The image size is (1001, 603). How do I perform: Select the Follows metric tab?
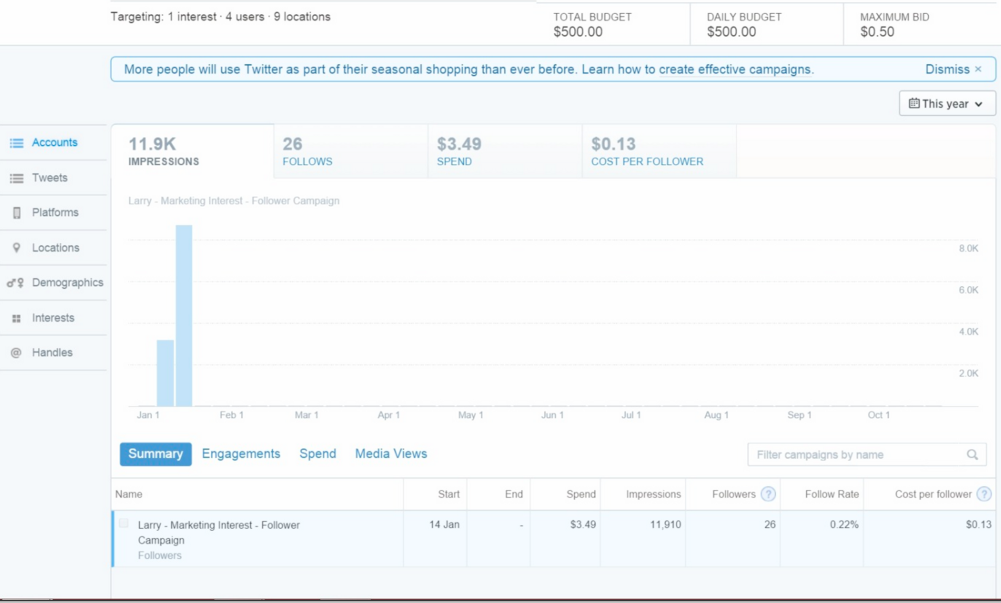[350, 152]
